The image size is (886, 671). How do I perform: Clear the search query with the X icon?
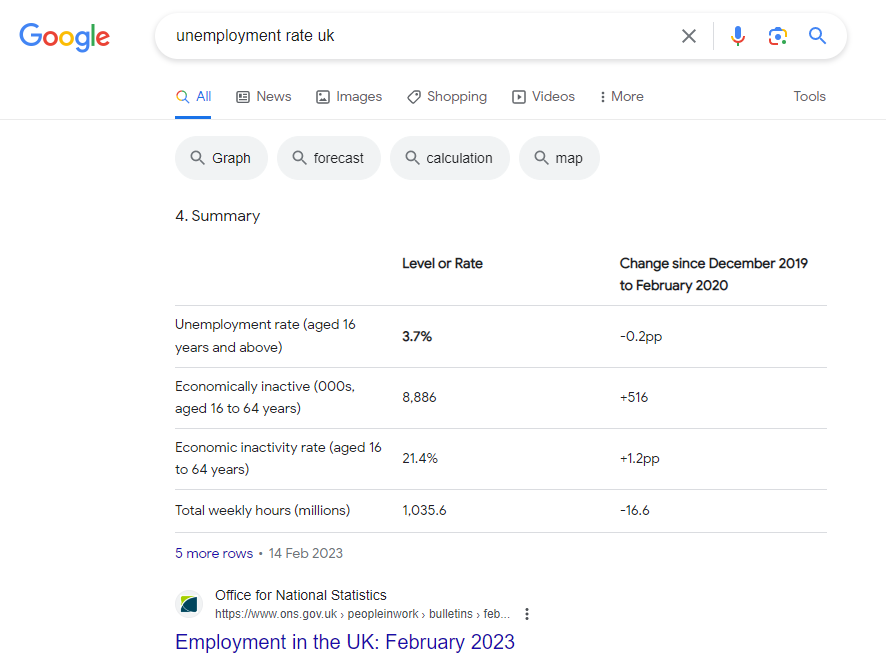(x=688, y=36)
